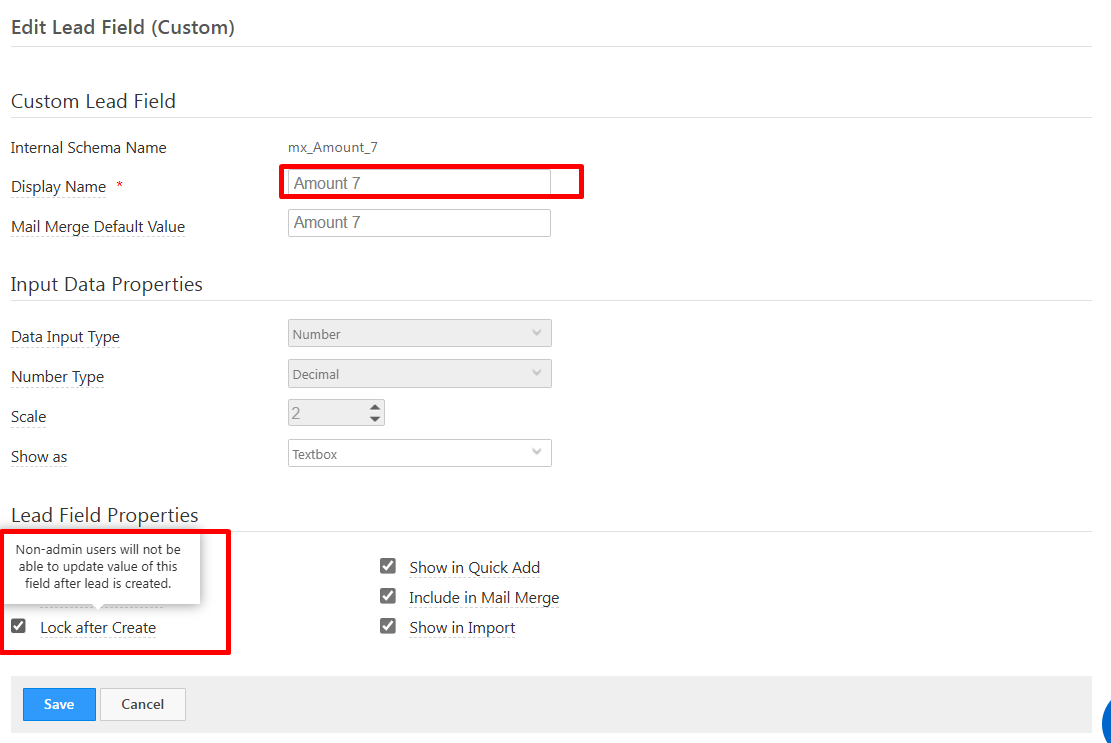Click the Scale help label
The width and height of the screenshot is (1111, 743).
pos(28,417)
